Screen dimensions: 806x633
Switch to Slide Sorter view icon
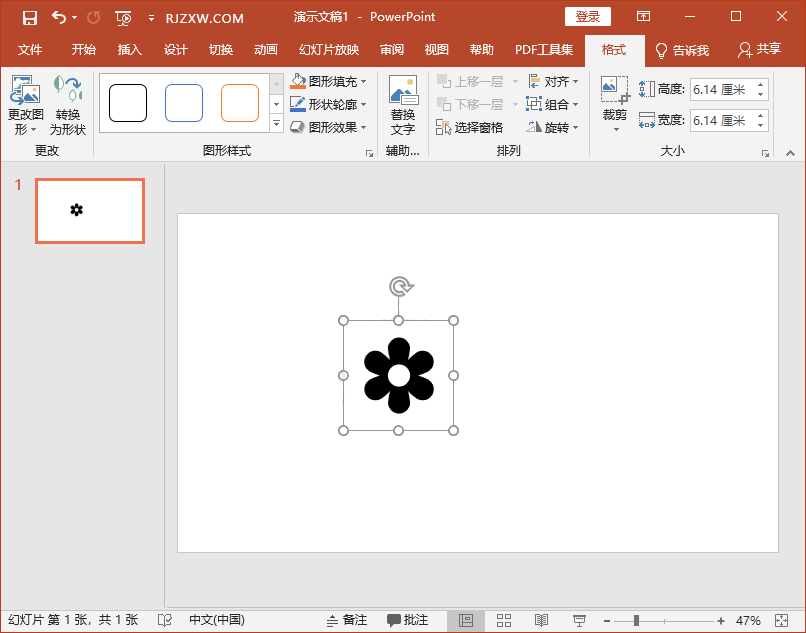[504, 620]
